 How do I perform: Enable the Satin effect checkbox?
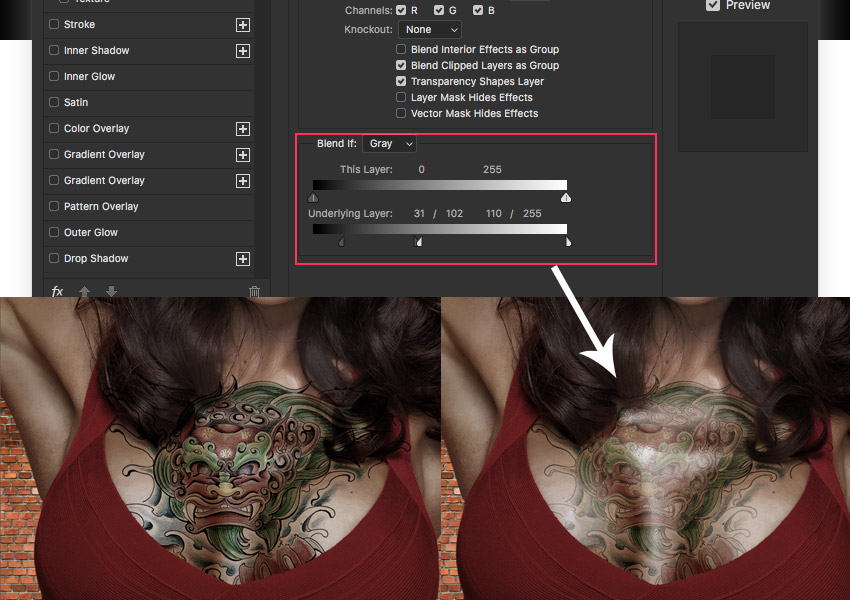tap(54, 102)
